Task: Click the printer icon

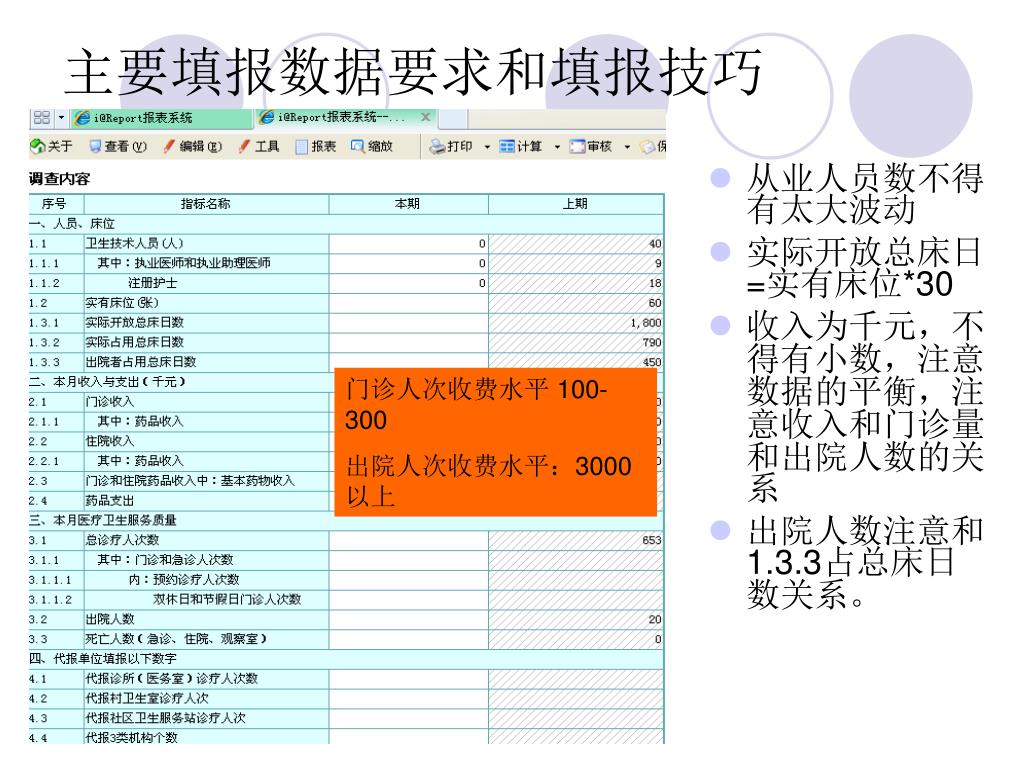Action: pyautogui.click(x=437, y=147)
